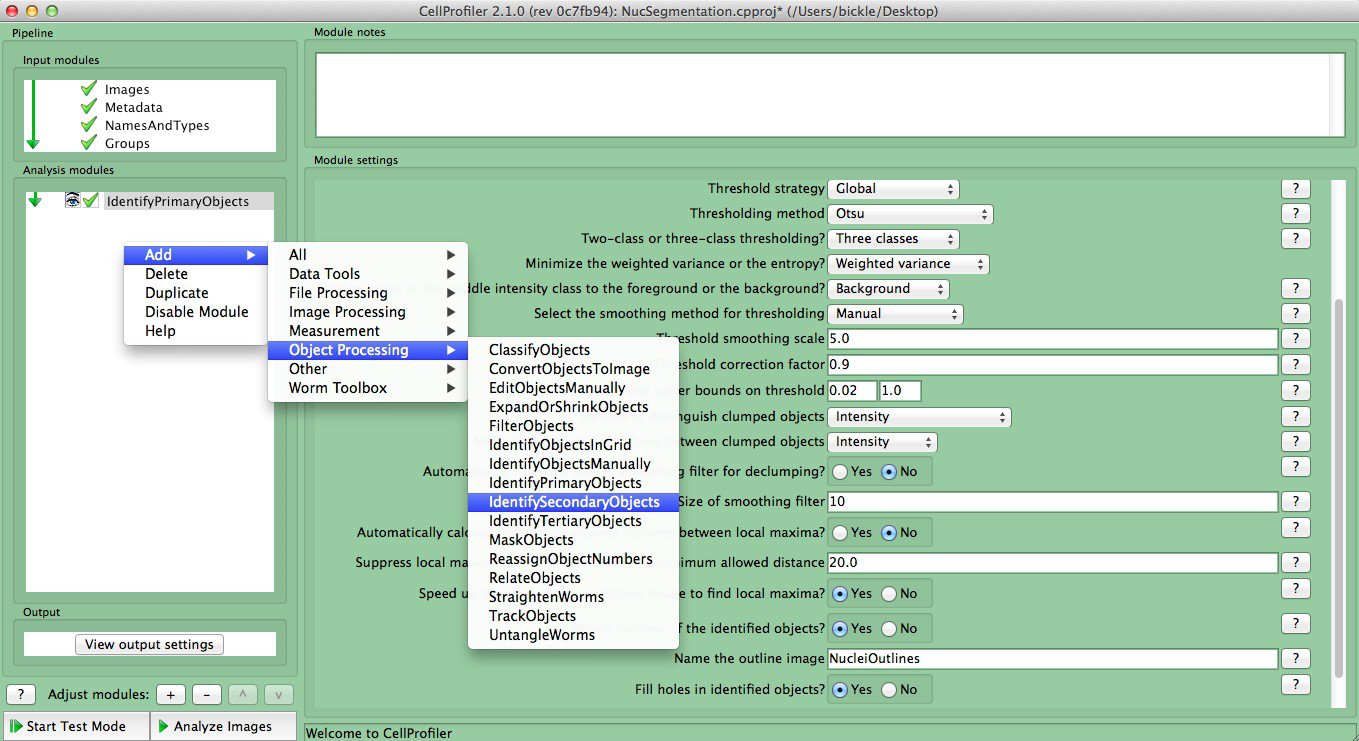Open help for Threshold strategy setting
Viewport: 1359px width, 741px height.
(x=1295, y=188)
